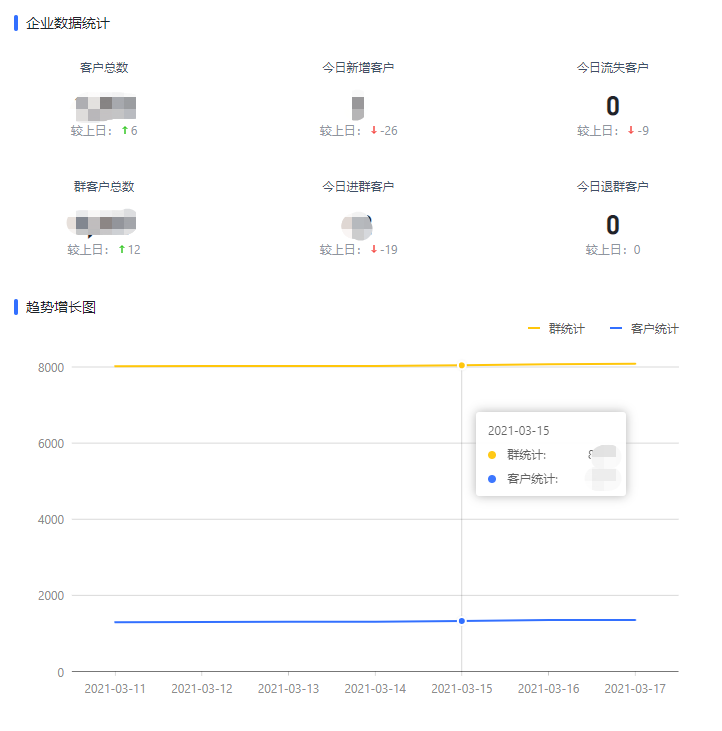Click the 8000 y-axis label

[51, 368]
